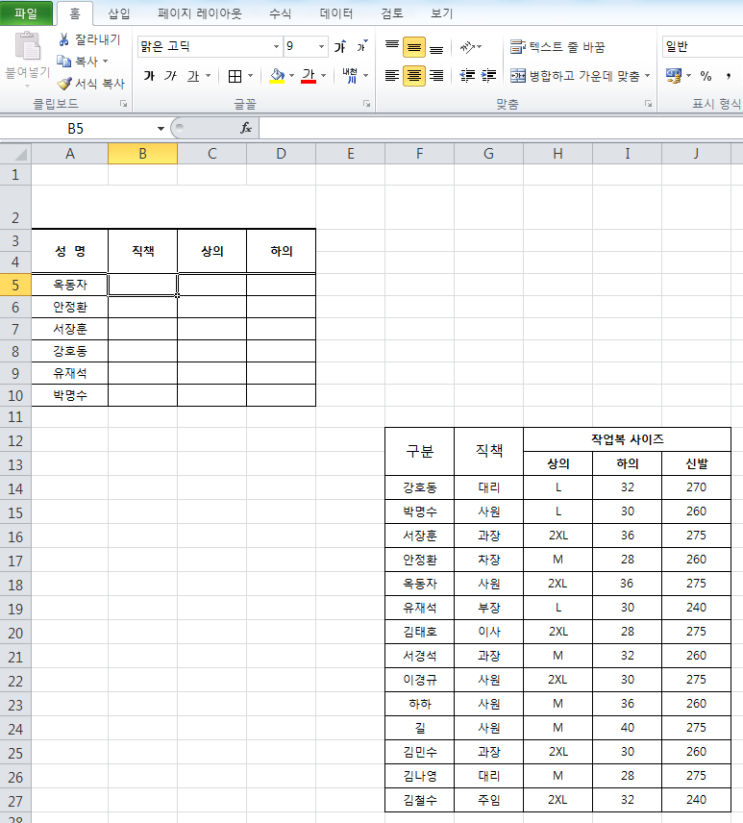Select row 5 header
Image resolution: width=743 pixels, height=823 pixels.
click(x=15, y=285)
